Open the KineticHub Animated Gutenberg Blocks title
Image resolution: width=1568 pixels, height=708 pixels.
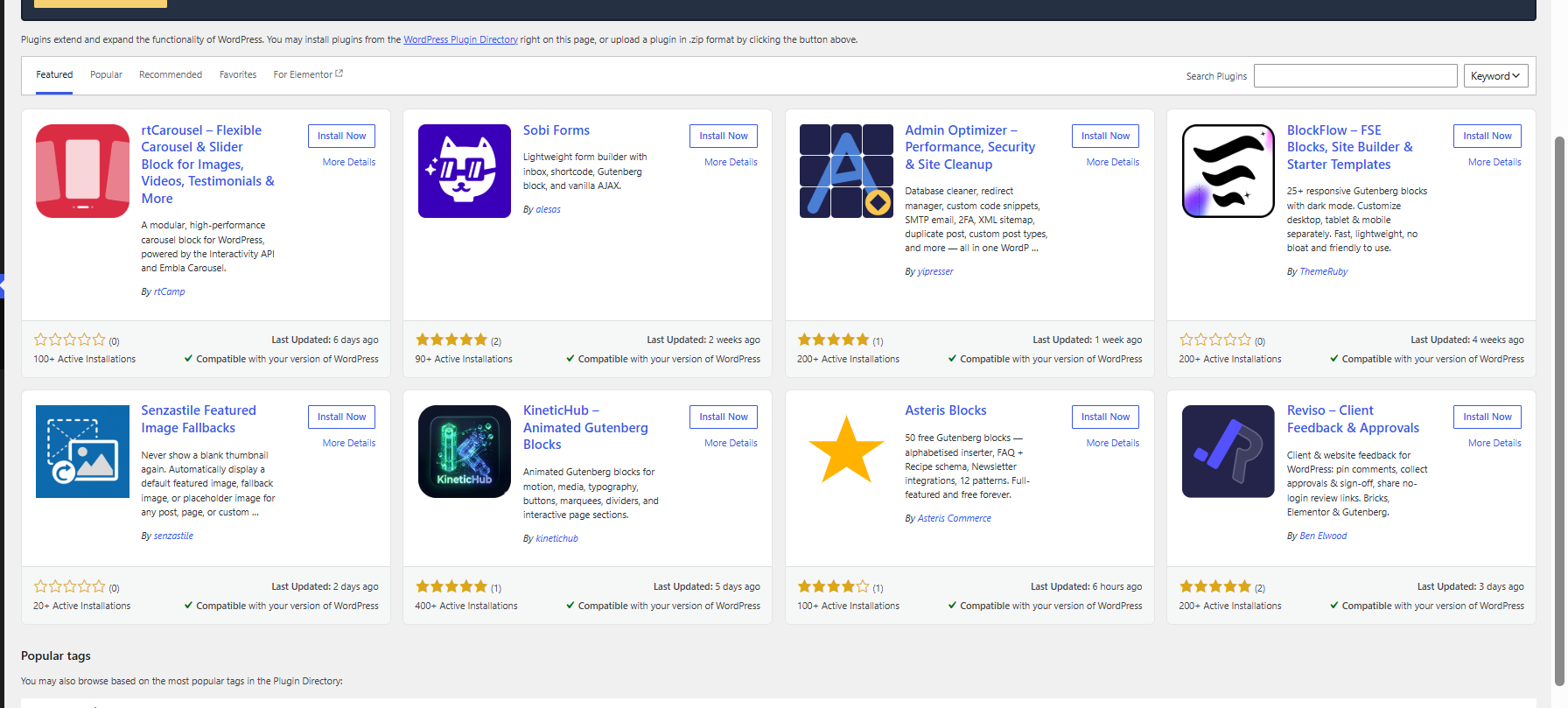(585, 428)
